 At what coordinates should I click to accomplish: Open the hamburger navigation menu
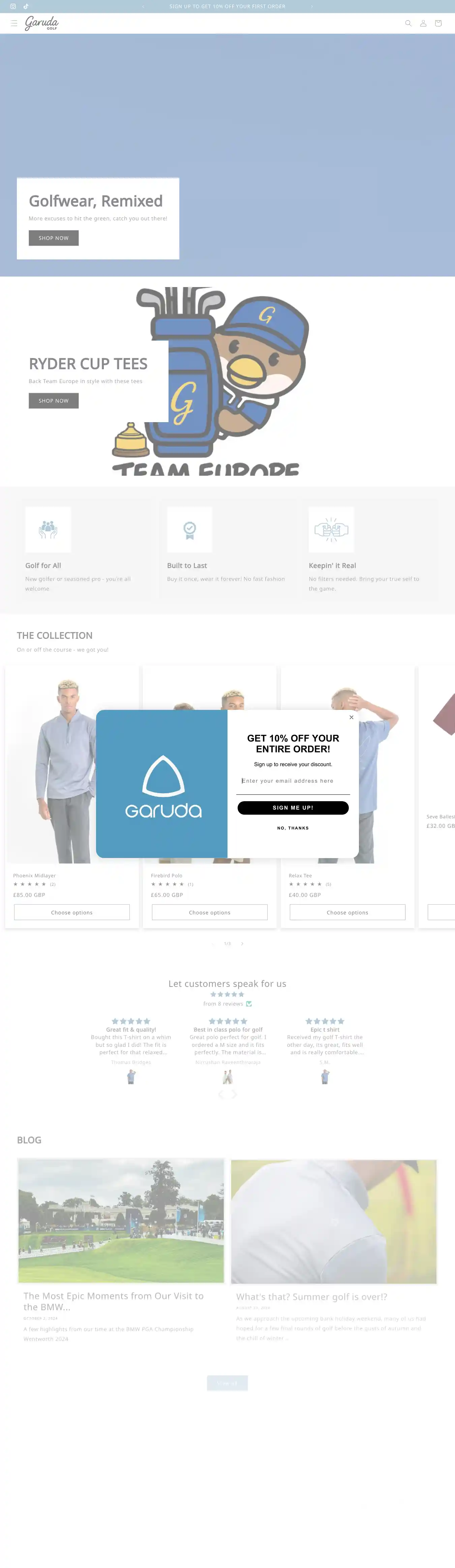point(14,23)
